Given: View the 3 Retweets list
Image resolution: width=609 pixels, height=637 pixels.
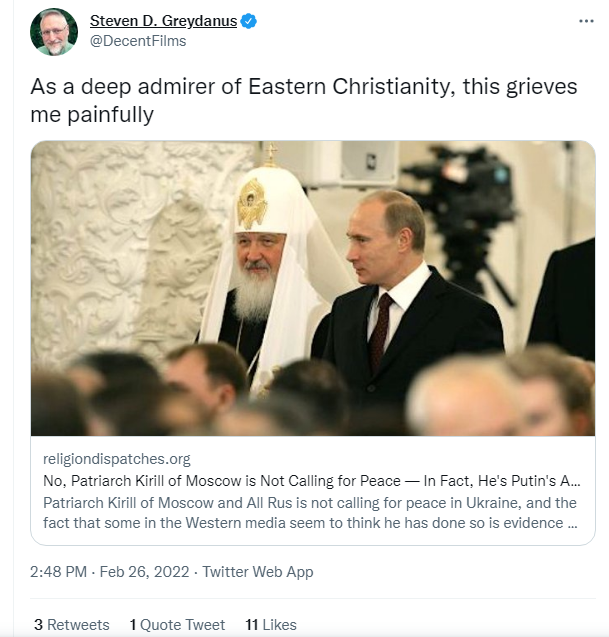Looking at the screenshot, I should [x=72, y=624].
